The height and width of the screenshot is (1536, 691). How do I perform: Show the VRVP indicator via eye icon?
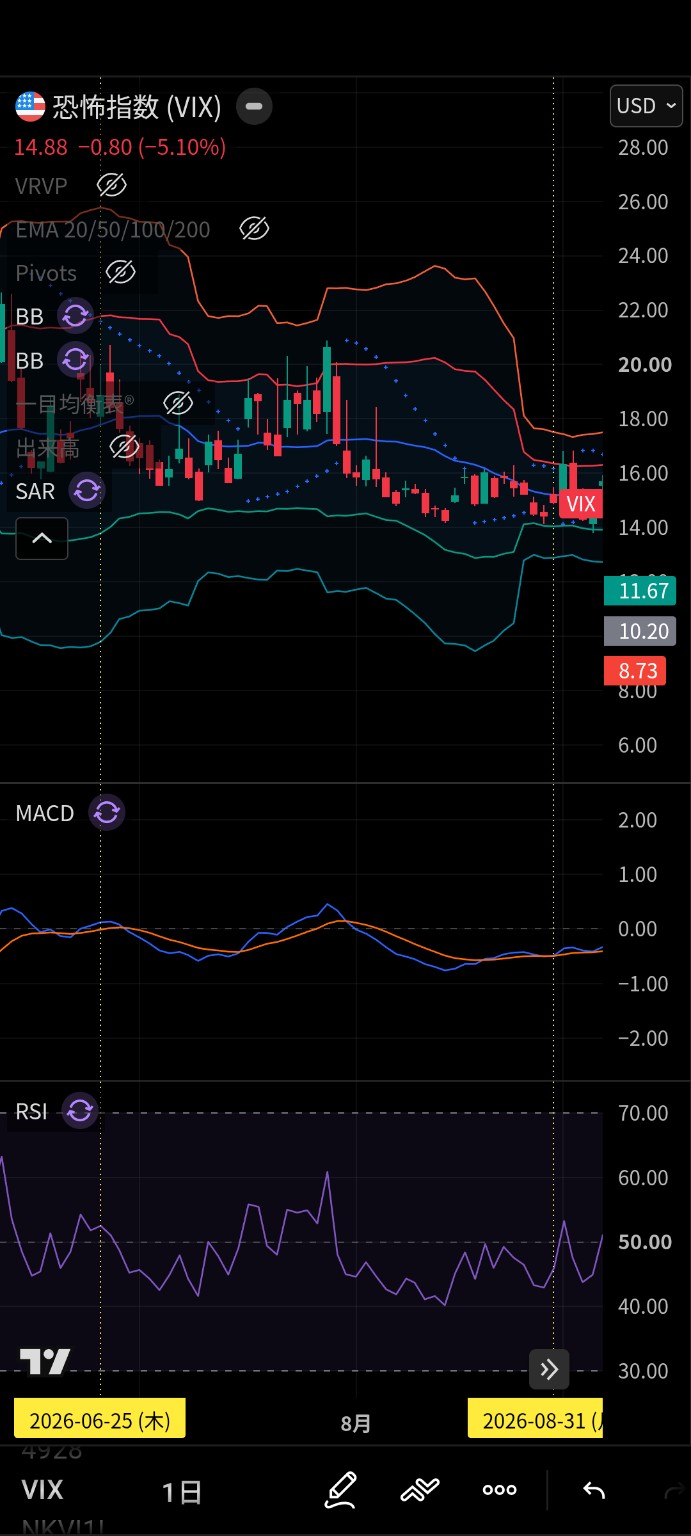[x=112, y=185]
